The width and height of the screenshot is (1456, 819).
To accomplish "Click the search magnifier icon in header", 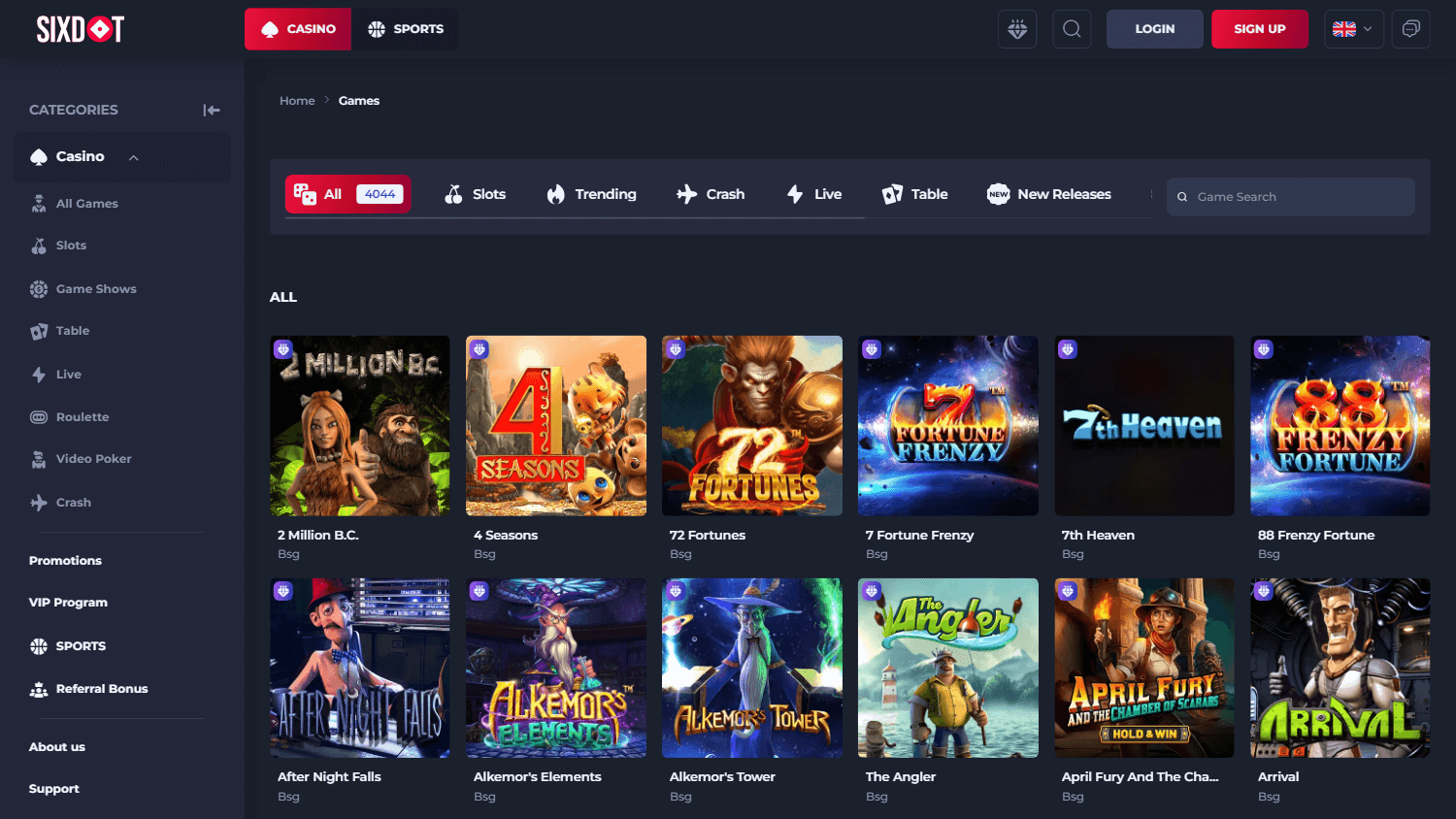I will click(x=1072, y=29).
